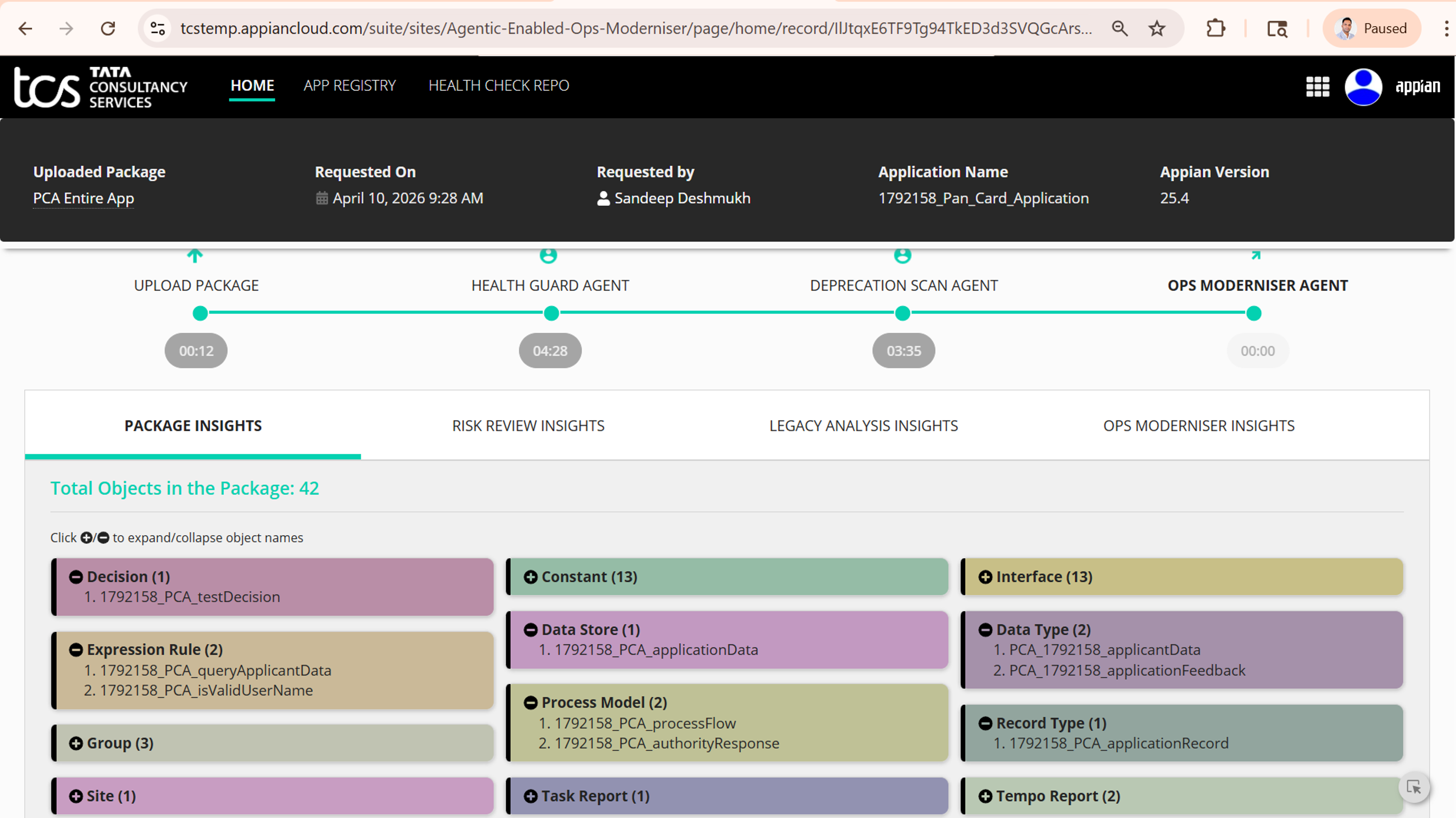Click the zoom magnifier icon in address bar
Viewport: 1456px width, 818px height.
(1120, 28)
